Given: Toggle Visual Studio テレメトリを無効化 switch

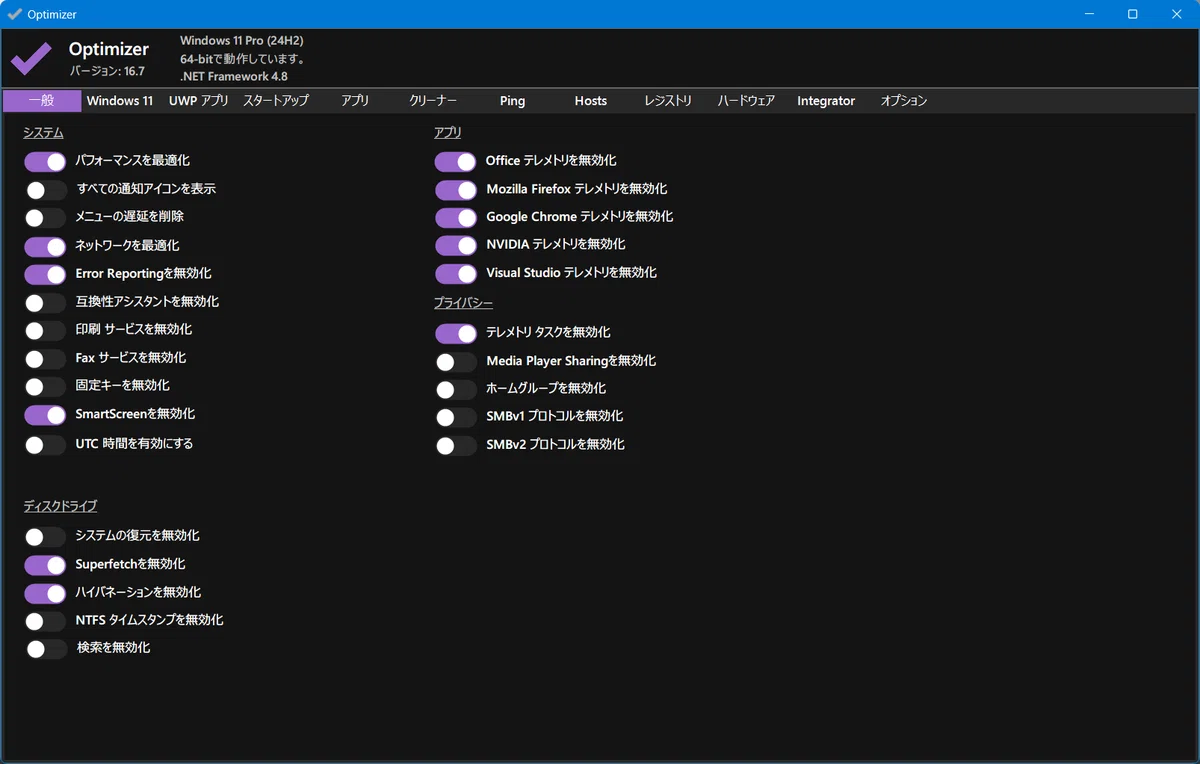Looking at the screenshot, I should coord(455,273).
